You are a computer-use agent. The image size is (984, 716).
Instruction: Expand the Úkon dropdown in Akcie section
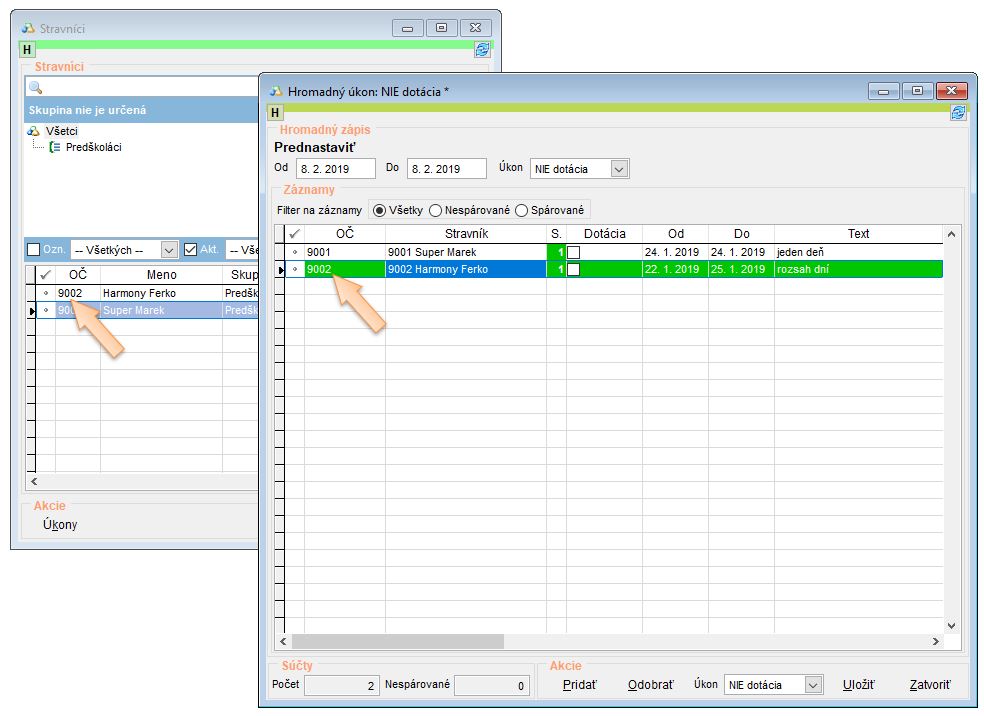812,685
